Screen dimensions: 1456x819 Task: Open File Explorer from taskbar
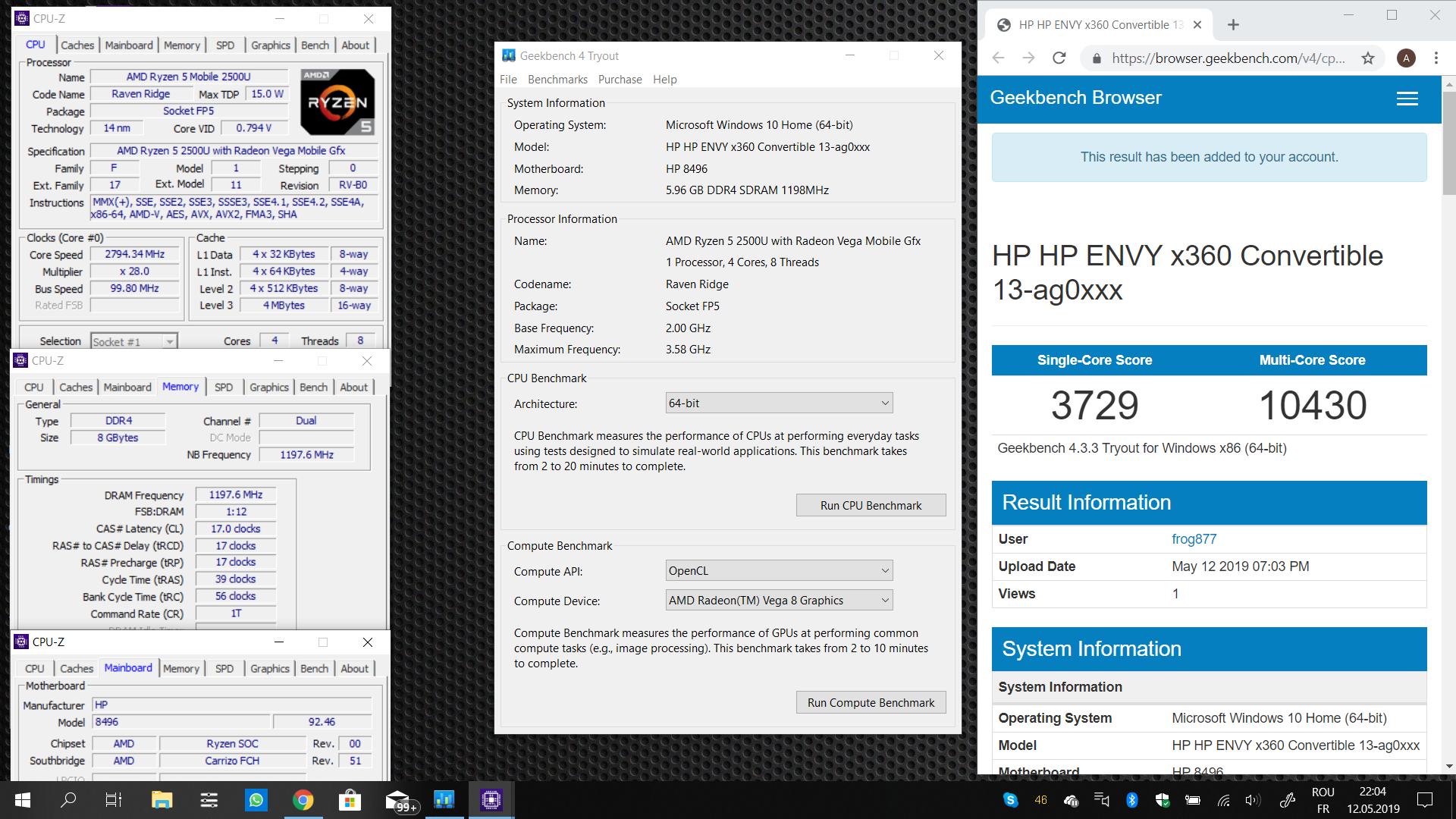point(162,800)
